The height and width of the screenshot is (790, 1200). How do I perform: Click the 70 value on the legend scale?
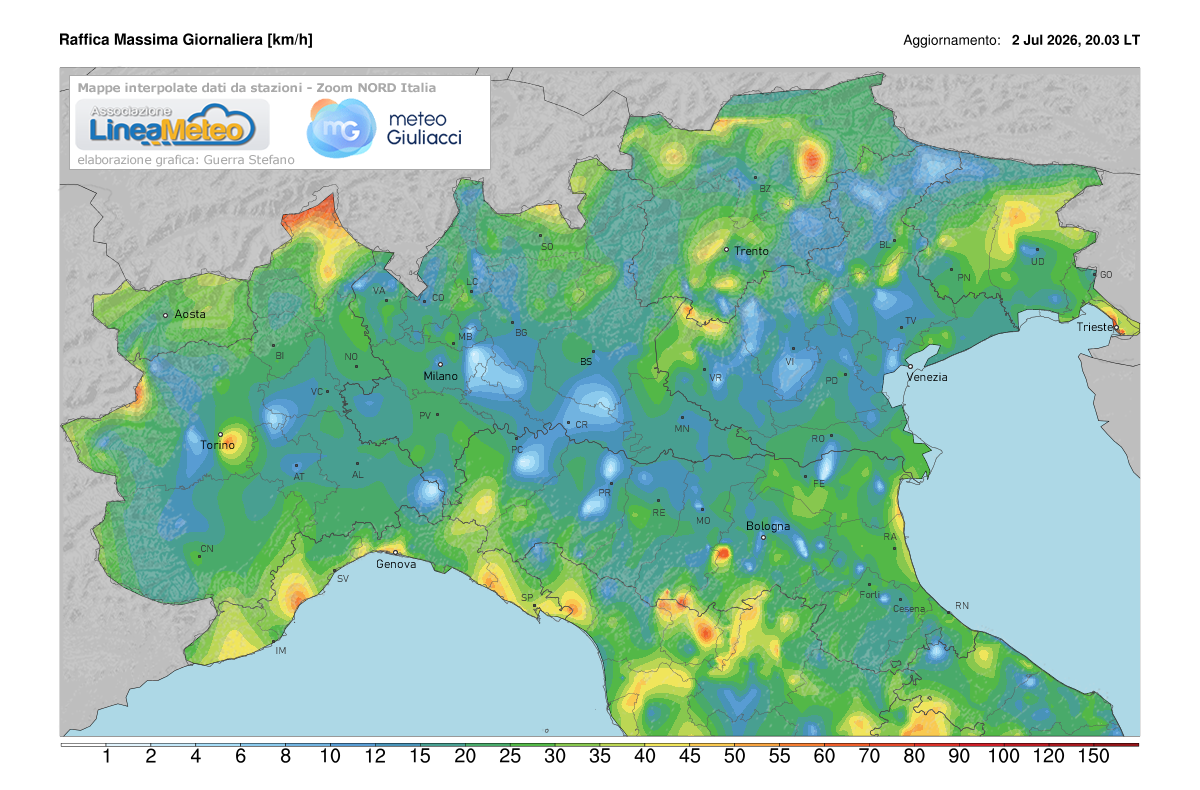(869, 758)
